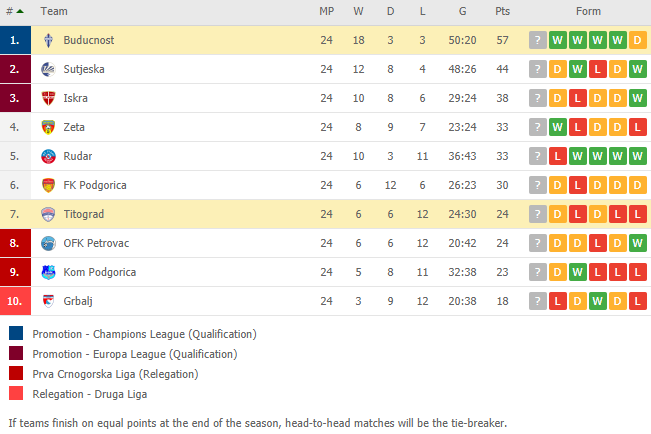
Task: Click the Sutjeska club crest icon
Action: pyautogui.click(x=48, y=69)
